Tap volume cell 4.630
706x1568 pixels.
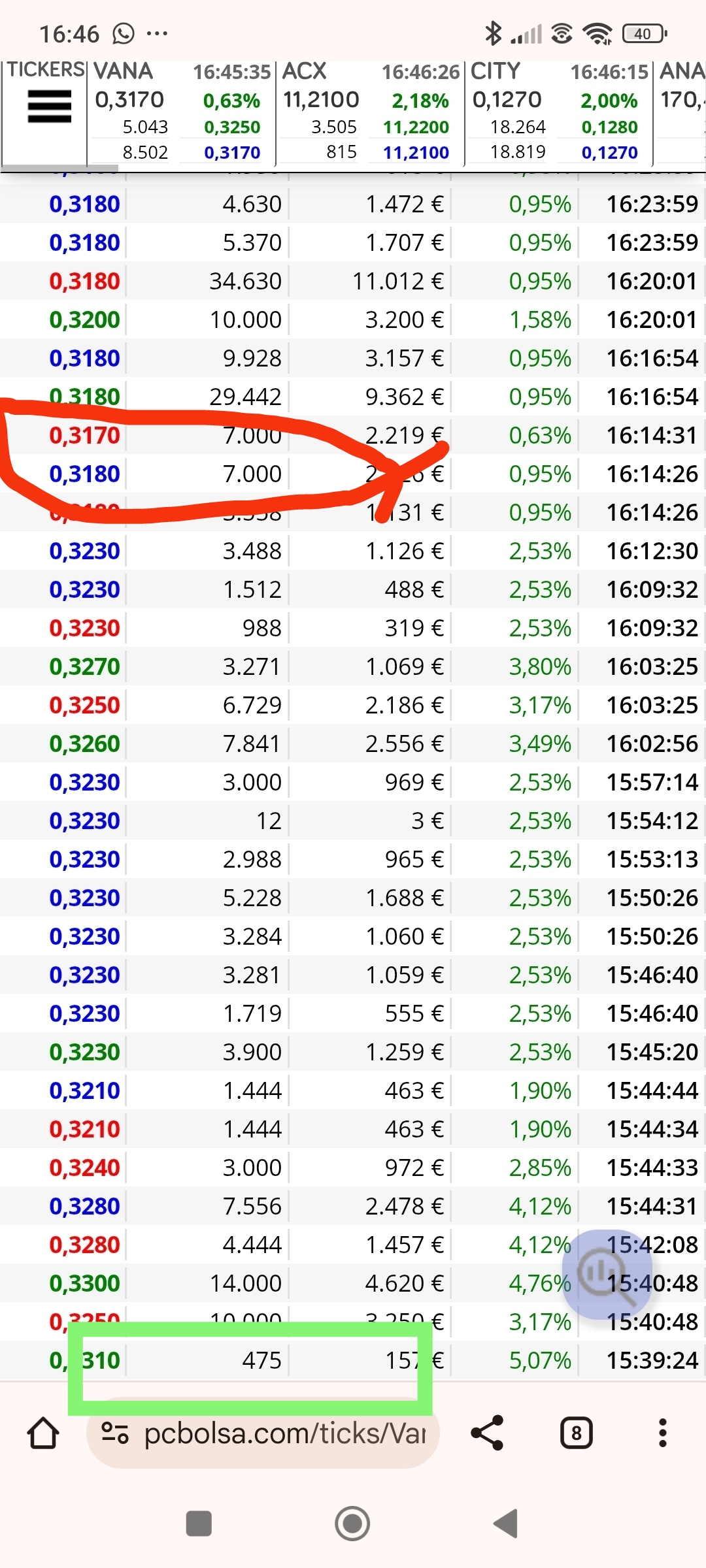click(252, 204)
